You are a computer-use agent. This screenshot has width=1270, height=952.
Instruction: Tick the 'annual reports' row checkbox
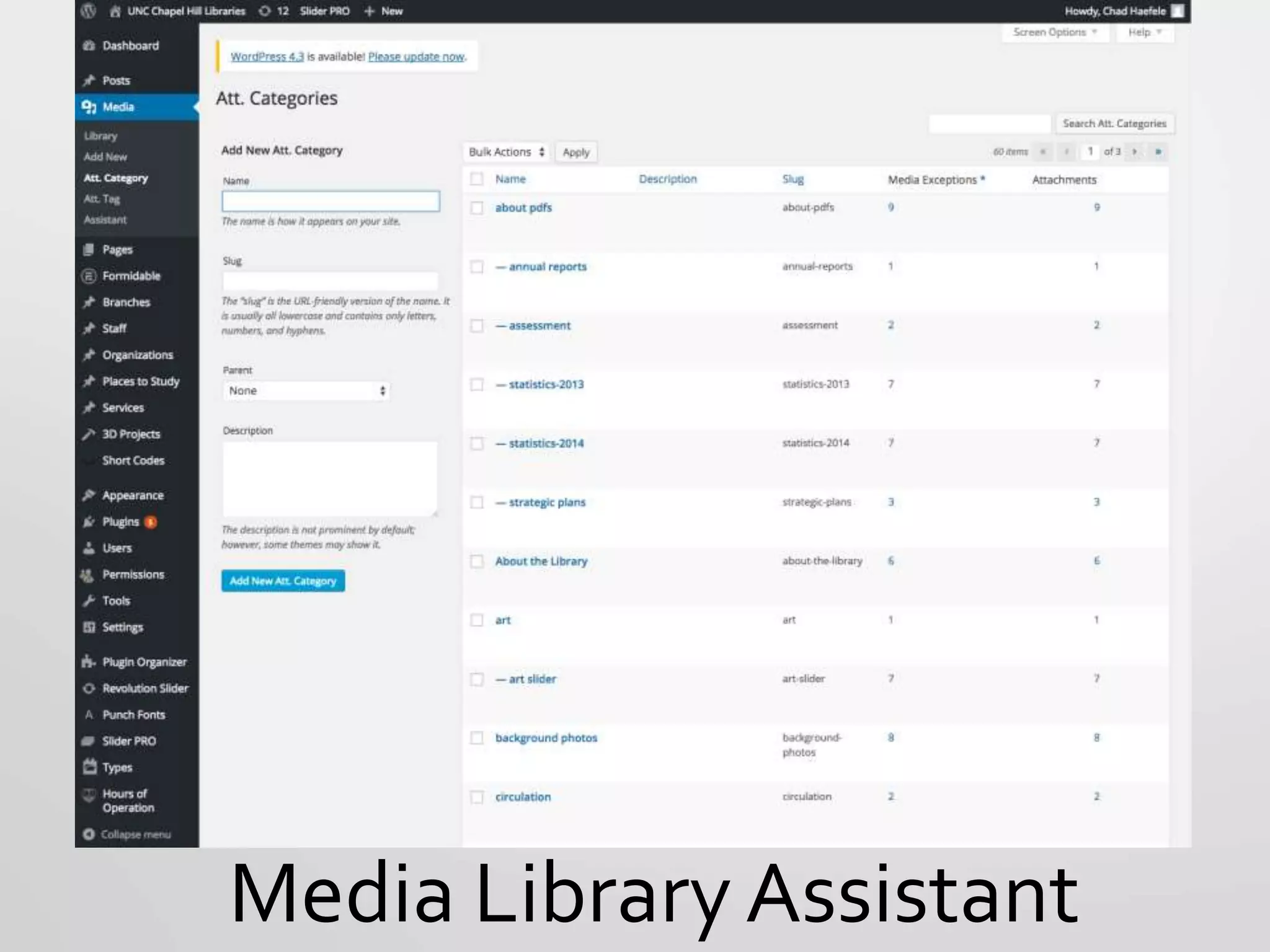tap(477, 267)
